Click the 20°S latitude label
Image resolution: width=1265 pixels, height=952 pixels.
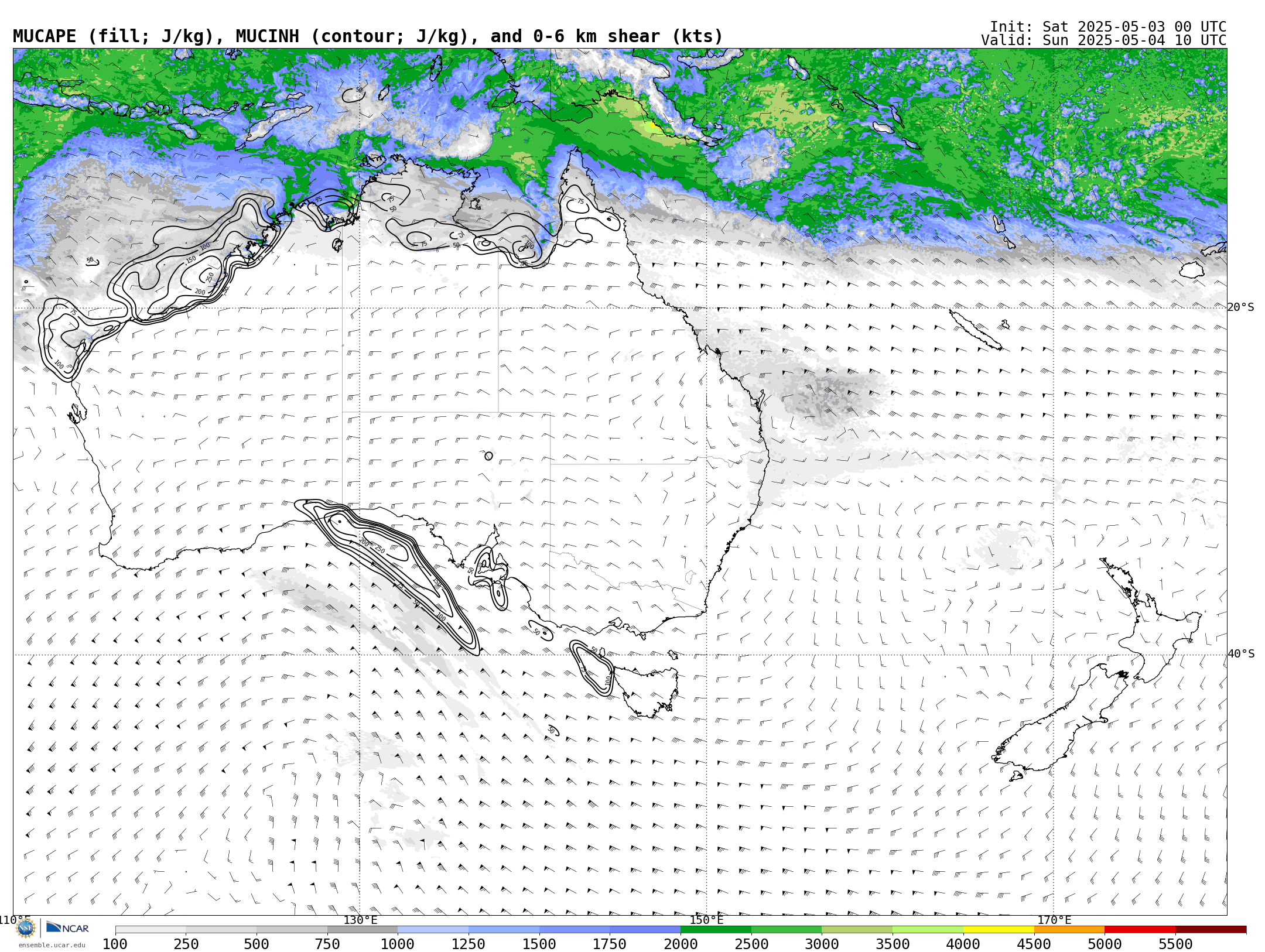1241,307
